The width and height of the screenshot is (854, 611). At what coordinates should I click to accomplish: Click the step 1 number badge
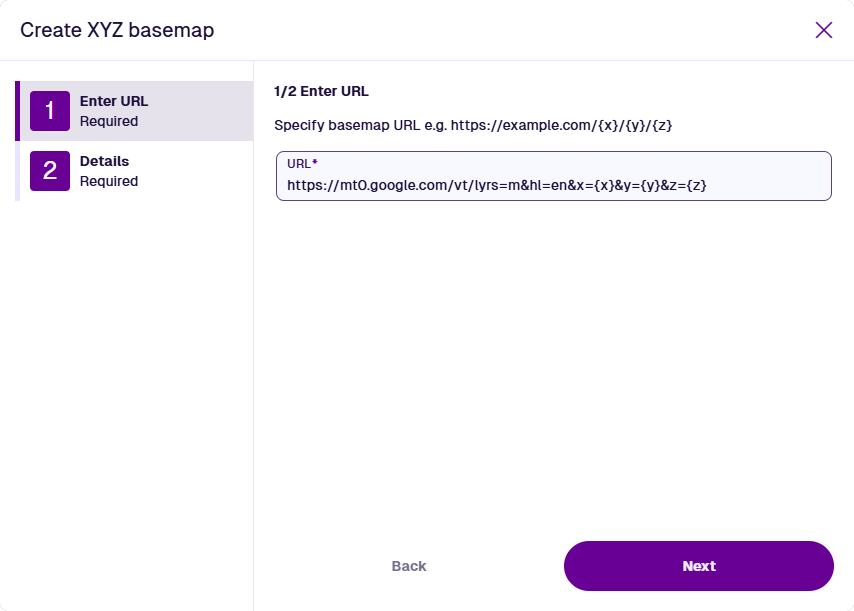click(50, 111)
